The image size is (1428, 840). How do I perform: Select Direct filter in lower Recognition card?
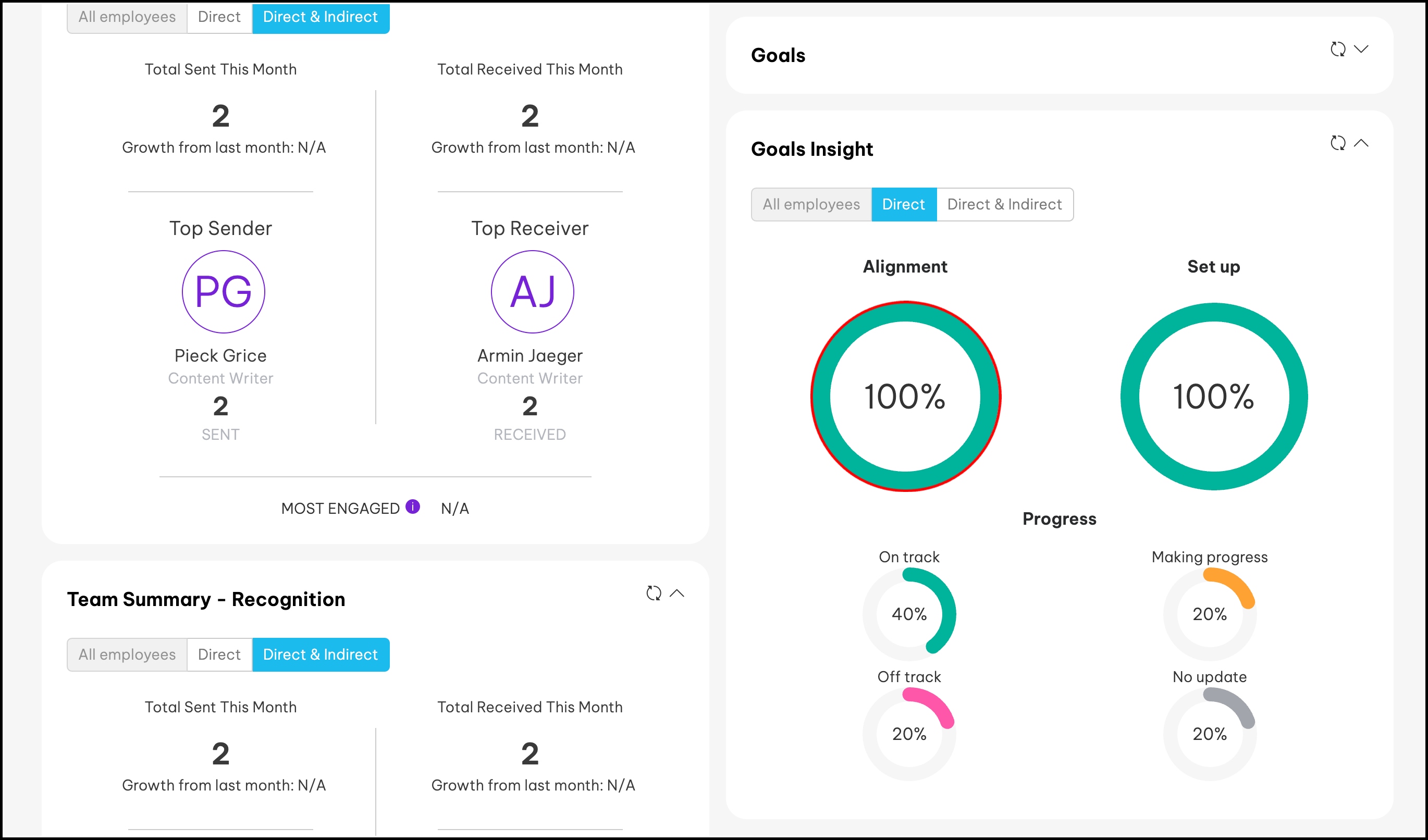click(x=219, y=655)
